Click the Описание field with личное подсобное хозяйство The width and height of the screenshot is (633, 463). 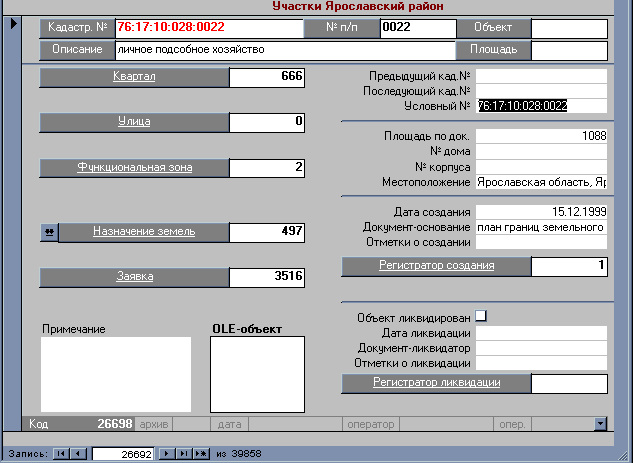[284, 49]
